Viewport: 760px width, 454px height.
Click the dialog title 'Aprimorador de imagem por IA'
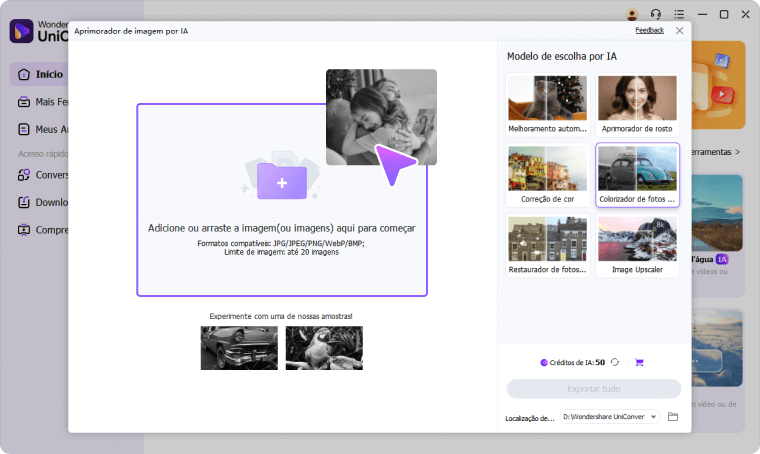[131, 31]
